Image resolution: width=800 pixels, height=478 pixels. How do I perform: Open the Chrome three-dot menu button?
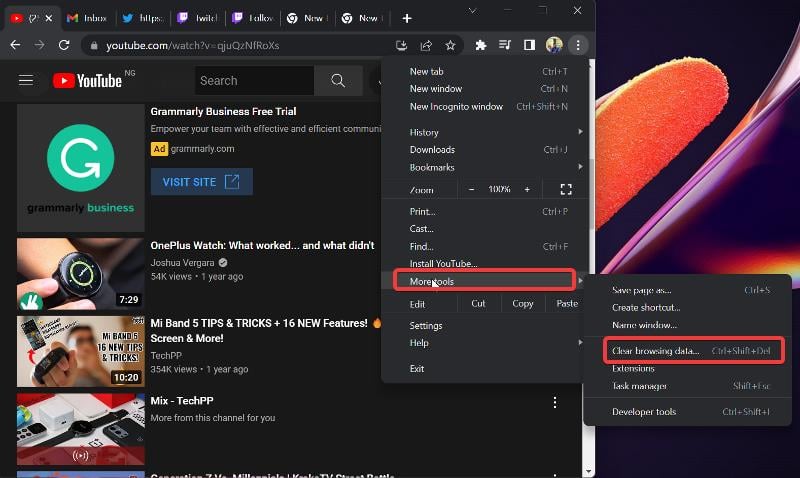578,45
